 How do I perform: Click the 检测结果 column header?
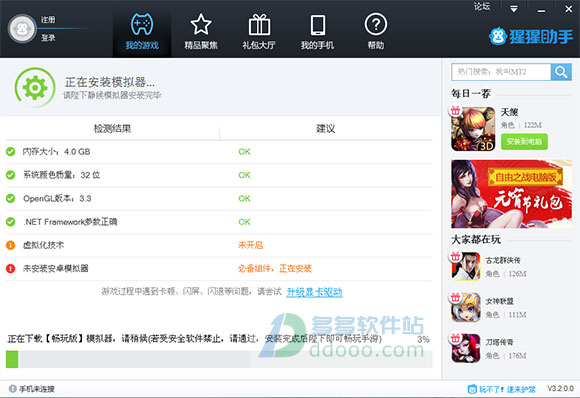(112, 129)
